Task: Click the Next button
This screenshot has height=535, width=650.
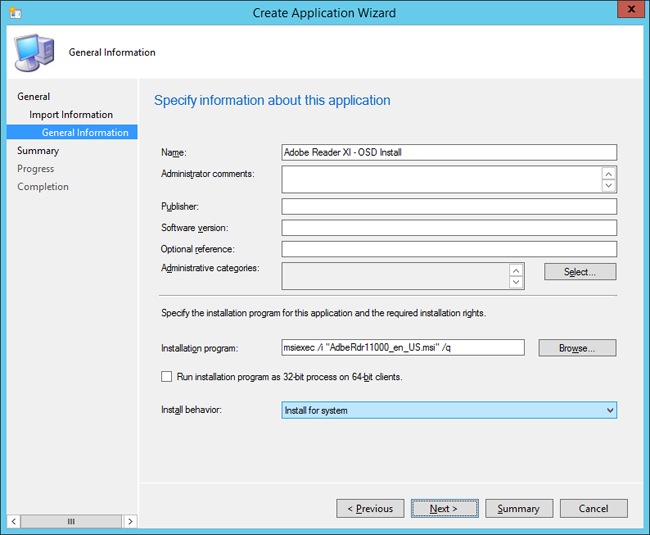Action: coord(444,508)
